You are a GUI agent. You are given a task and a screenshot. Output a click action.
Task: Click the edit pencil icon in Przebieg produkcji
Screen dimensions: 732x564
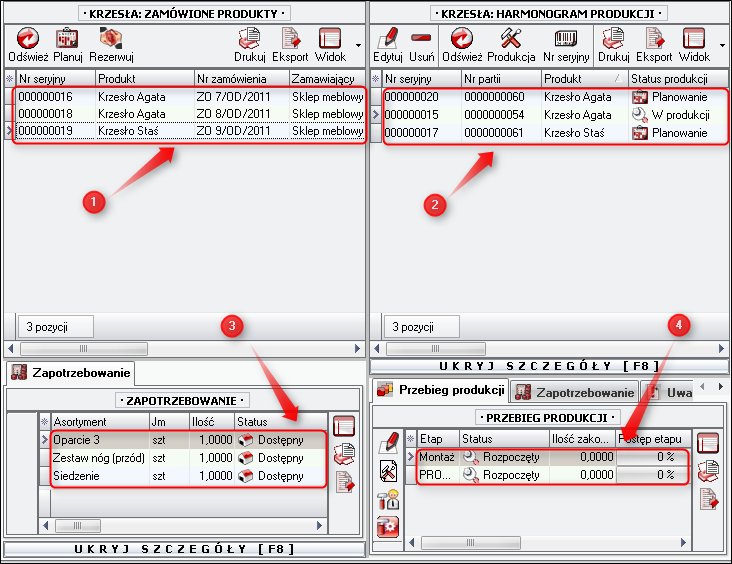388,442
